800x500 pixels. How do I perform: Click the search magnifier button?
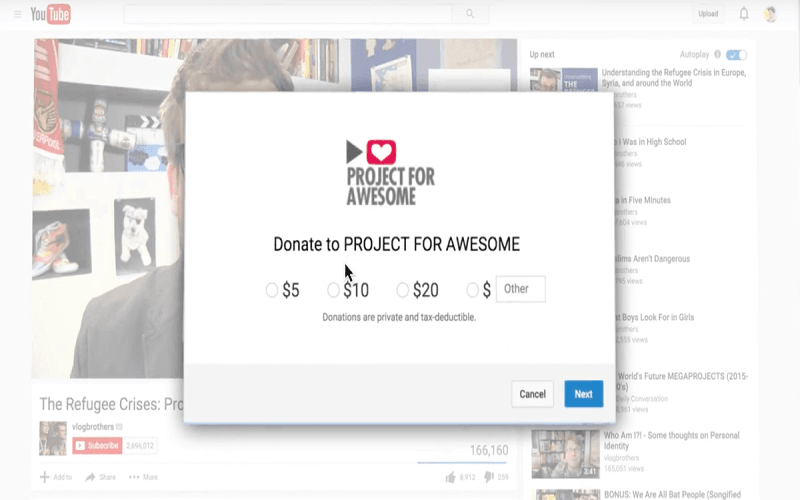pos(470,14)
